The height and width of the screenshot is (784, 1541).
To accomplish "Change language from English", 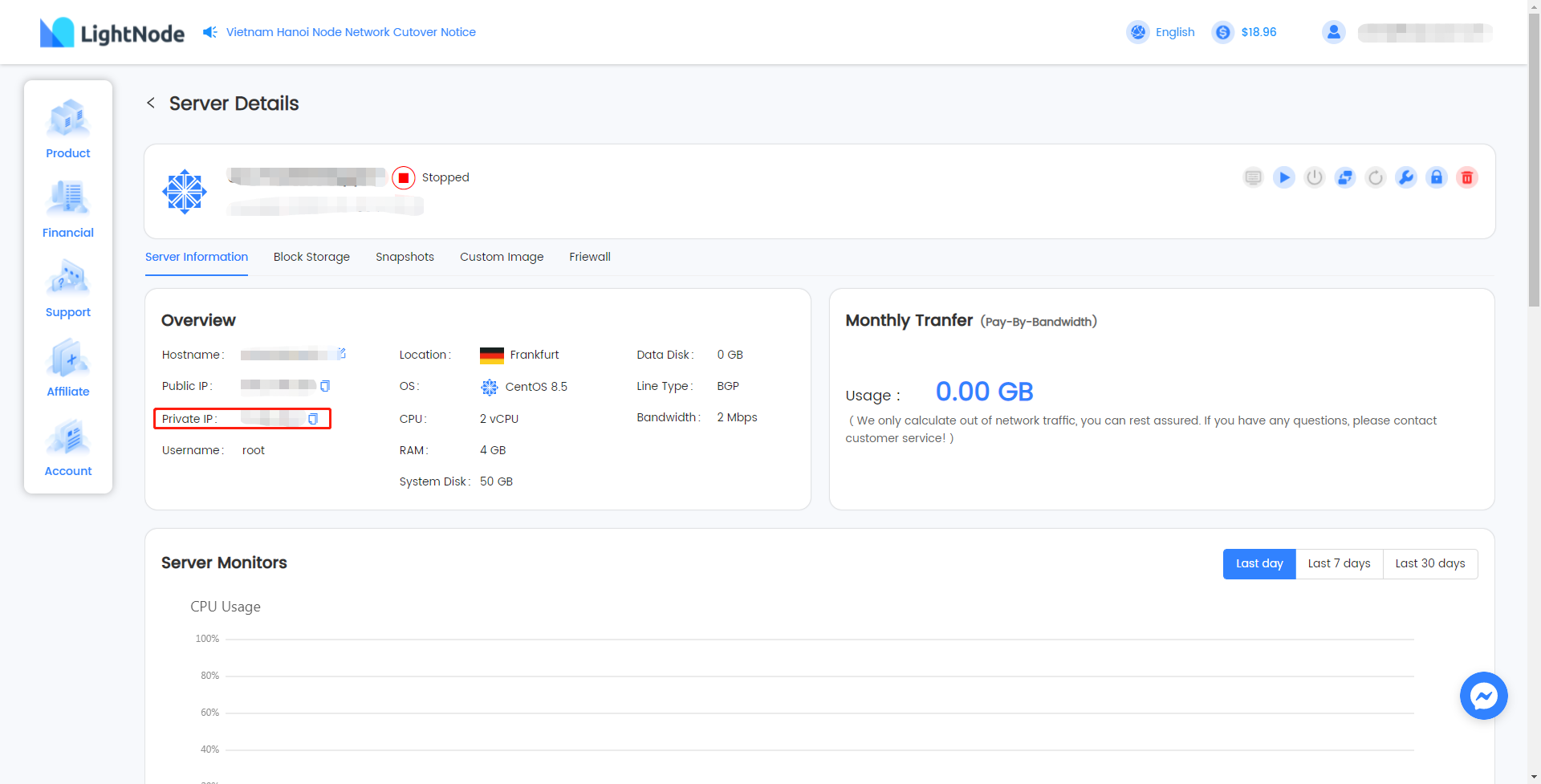I will click(1175, 32).
